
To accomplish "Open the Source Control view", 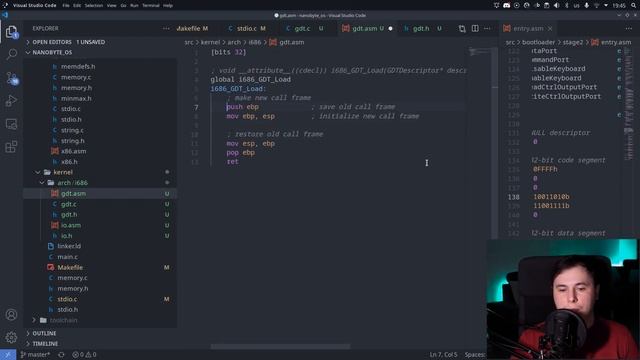I will (x=11, y=78).
